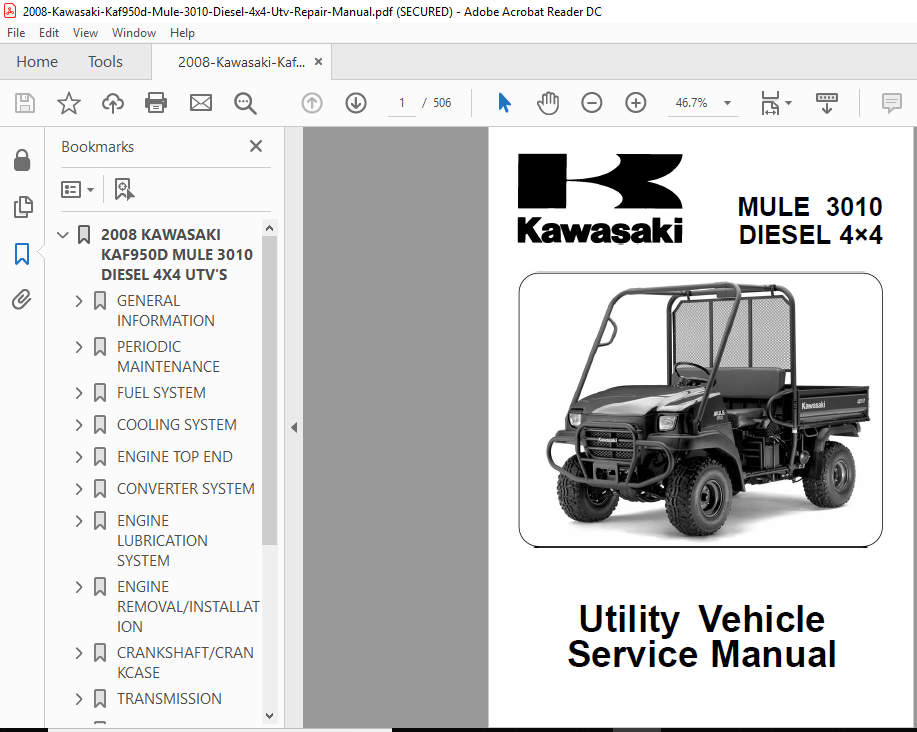
Task: Jump to Periodic Maintenance bookmark
Action: point(168,357)
